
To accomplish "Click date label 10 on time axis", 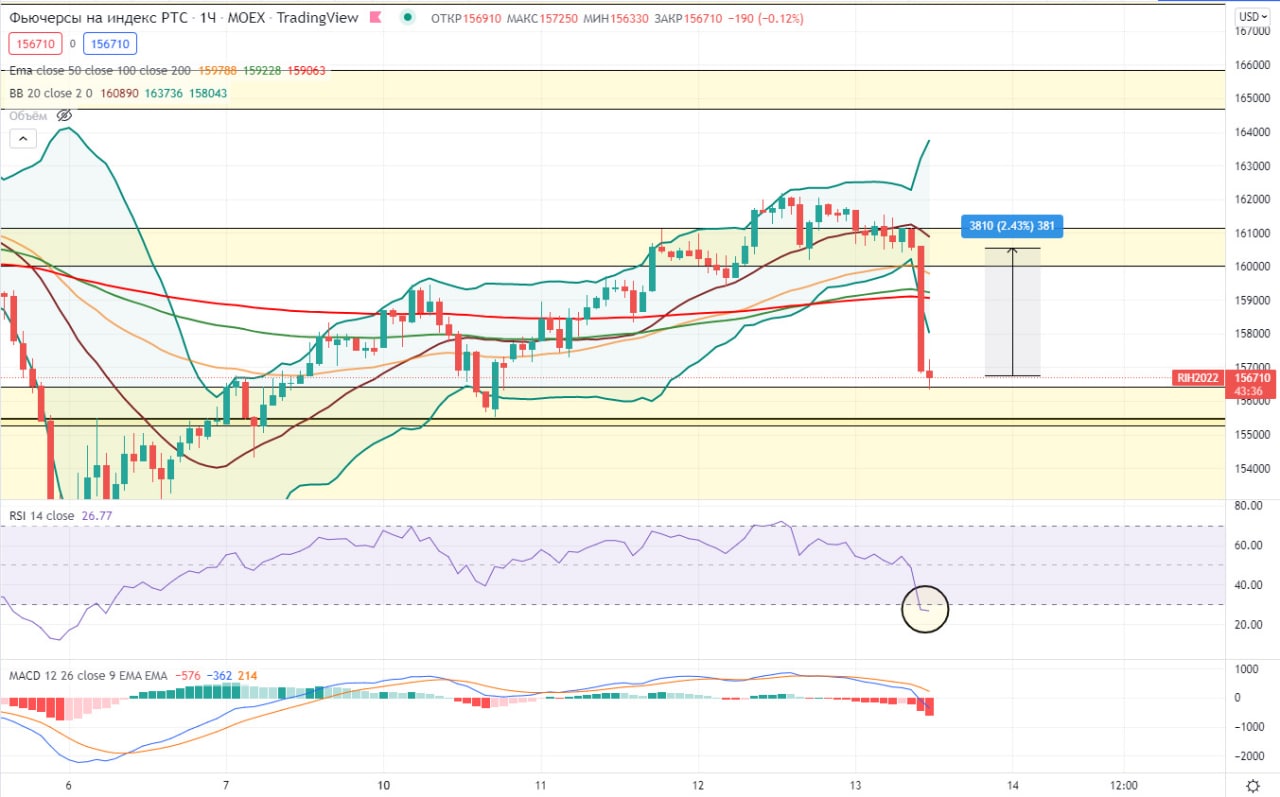I will [x=384, y=785].
